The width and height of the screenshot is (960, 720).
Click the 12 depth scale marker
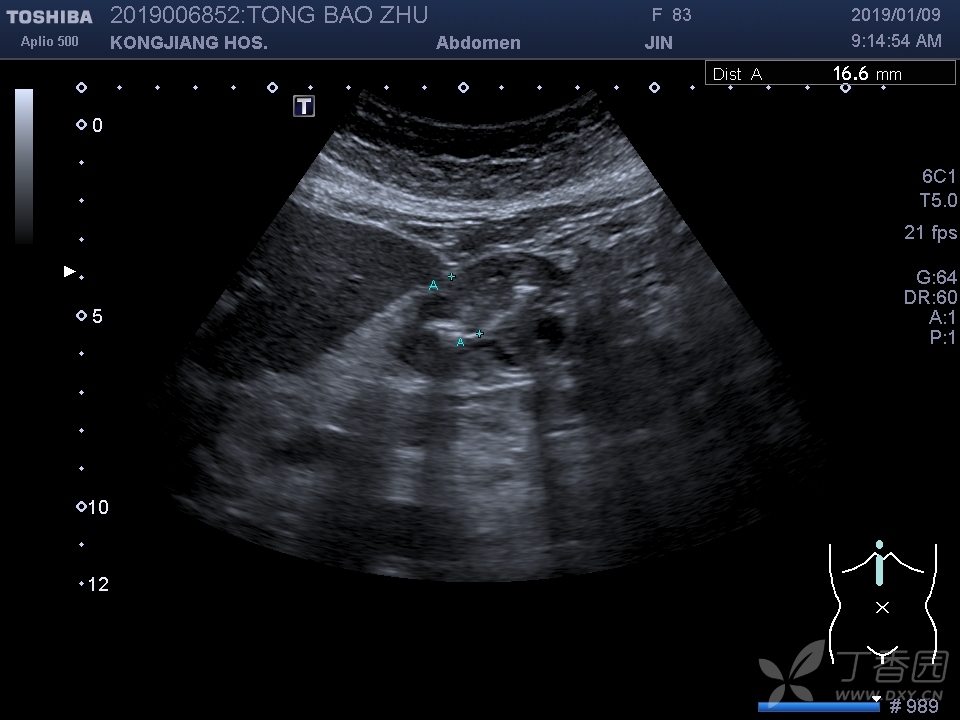click(94, 584)
